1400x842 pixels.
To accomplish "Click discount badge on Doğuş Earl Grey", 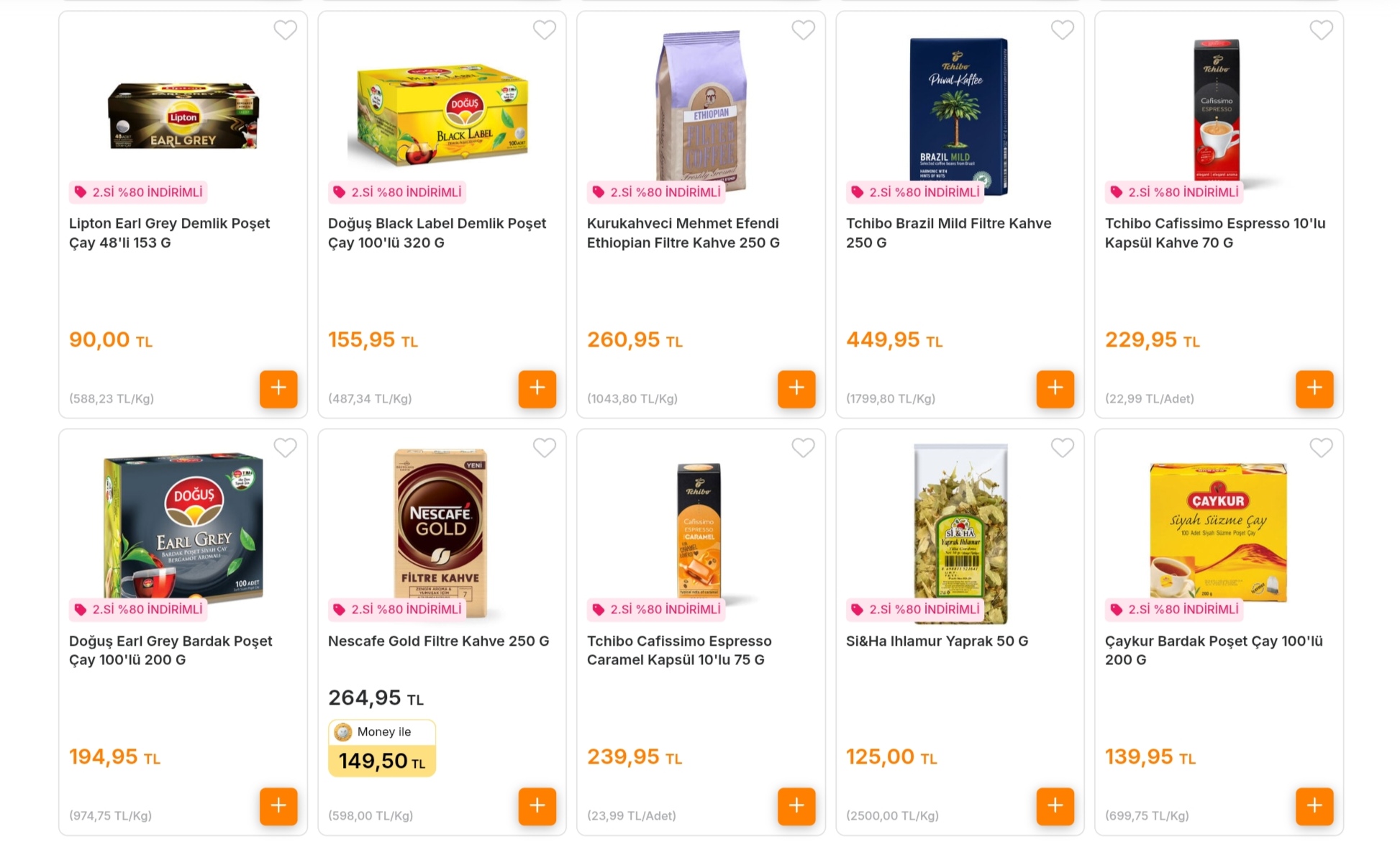I will pyautogui.click(x=139, y=610).
